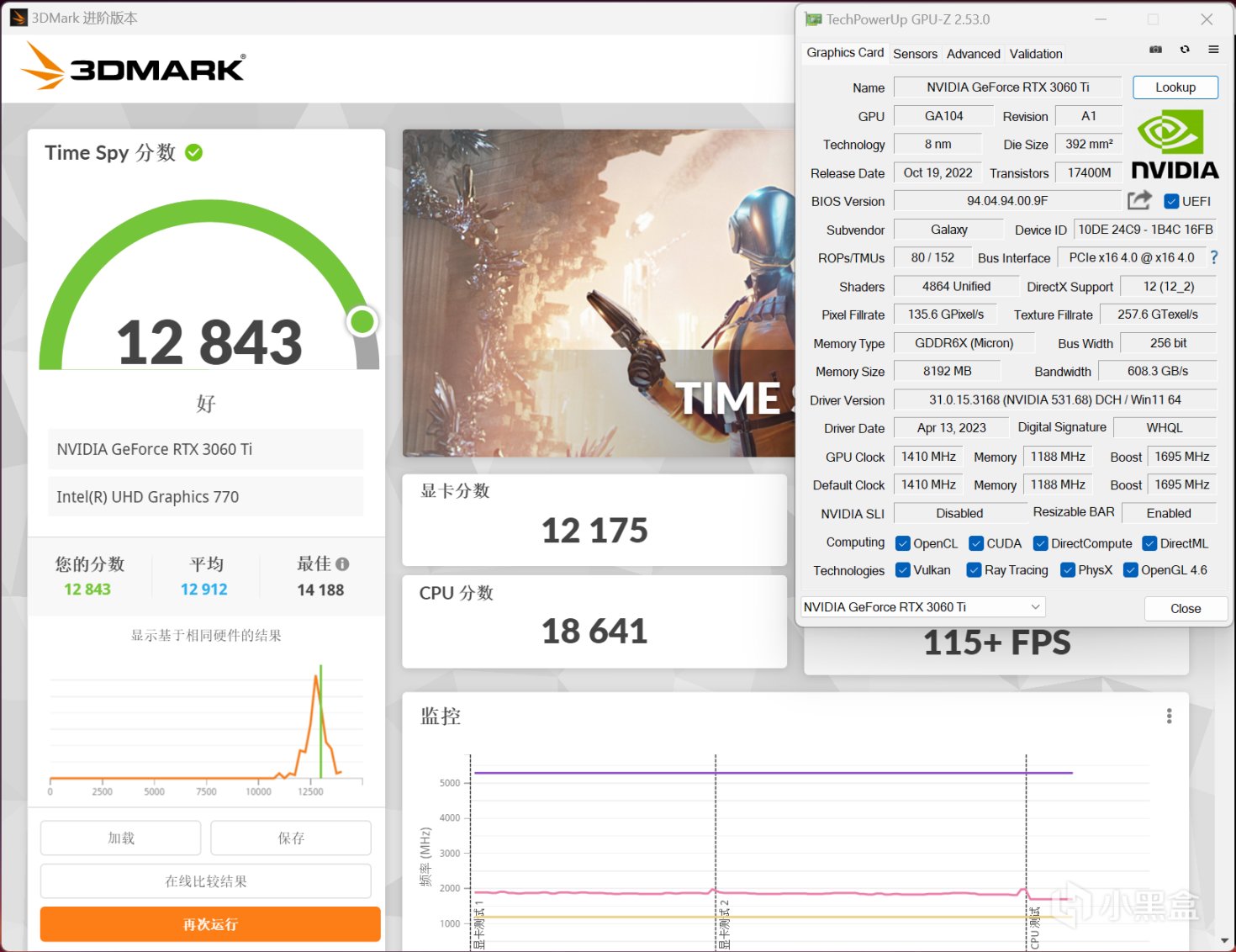Image resolution: width=1236 pixels, height=952 pixels.
Task: Click the Bandwidth value 608.3 GB/s
Action: click(1158, 372)
